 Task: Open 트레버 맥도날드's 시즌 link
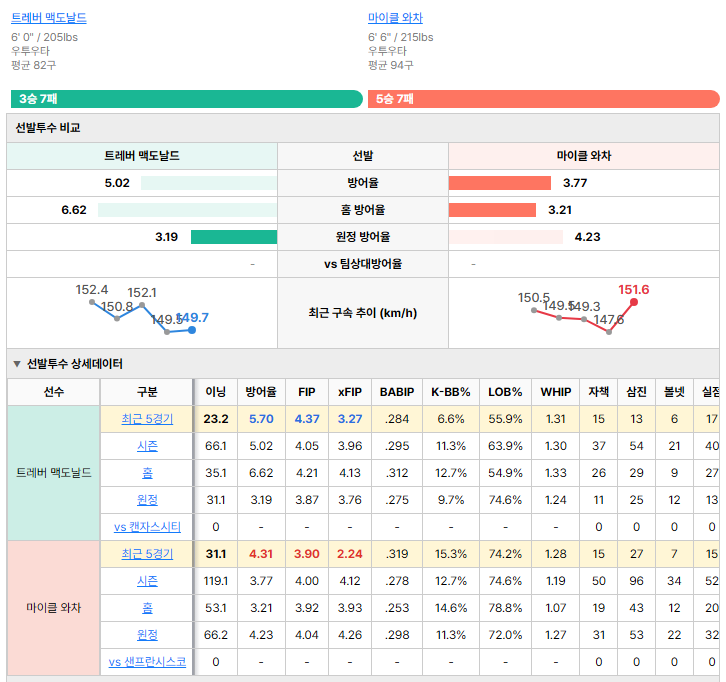coord(147,446)
